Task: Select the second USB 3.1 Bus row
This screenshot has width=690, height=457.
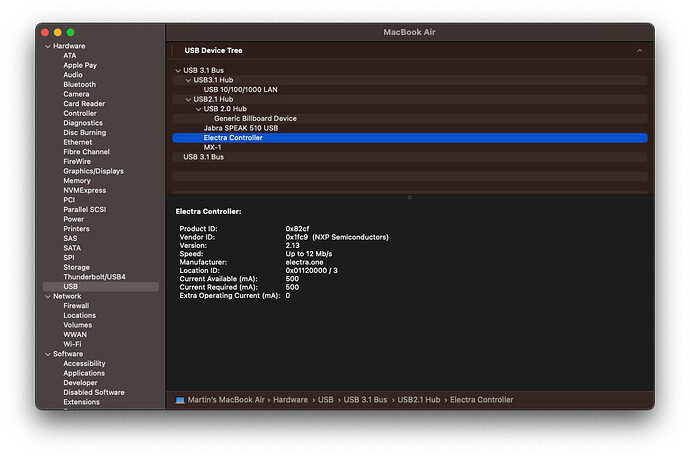Action: 410,157
